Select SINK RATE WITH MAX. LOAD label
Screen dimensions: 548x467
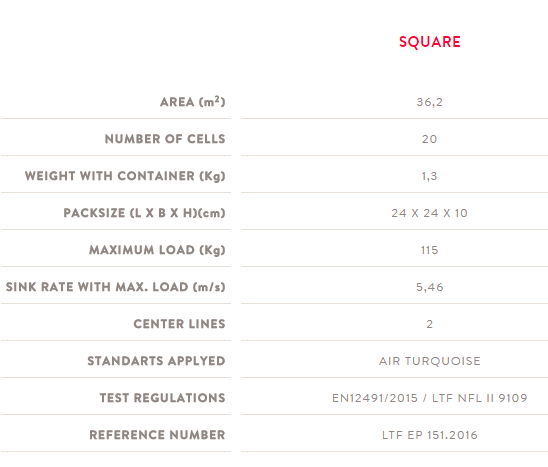click(115, 287)
